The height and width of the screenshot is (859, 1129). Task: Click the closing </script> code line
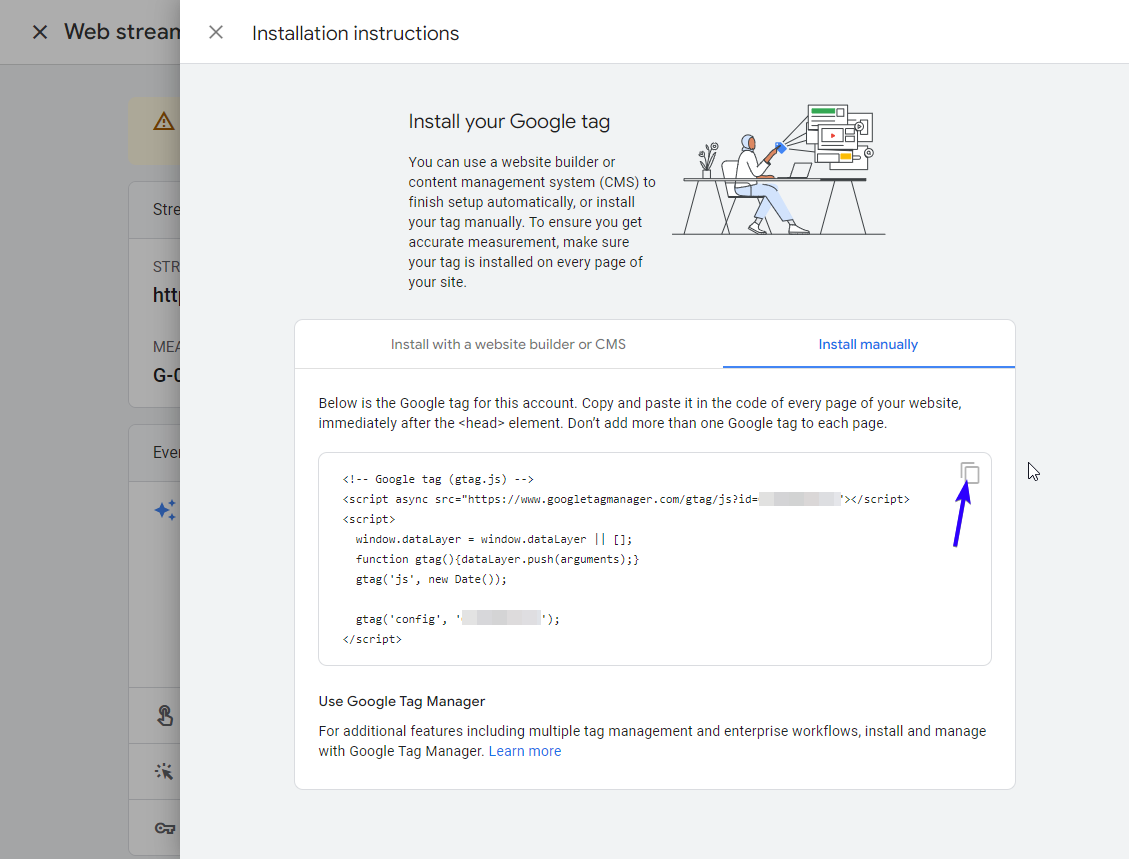click(372, 639)
